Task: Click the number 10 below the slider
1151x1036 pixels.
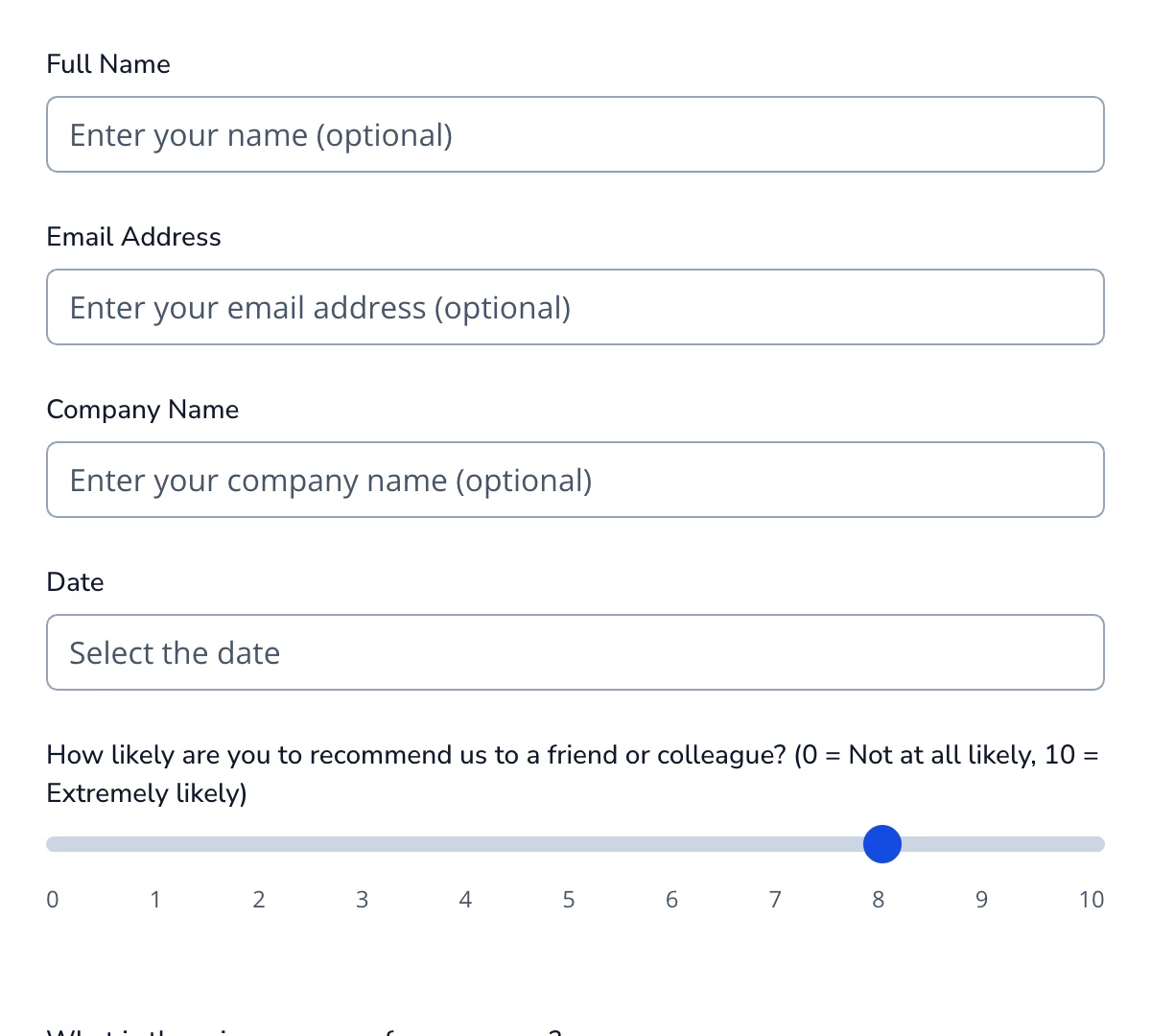Action: tap(1092, 900)
